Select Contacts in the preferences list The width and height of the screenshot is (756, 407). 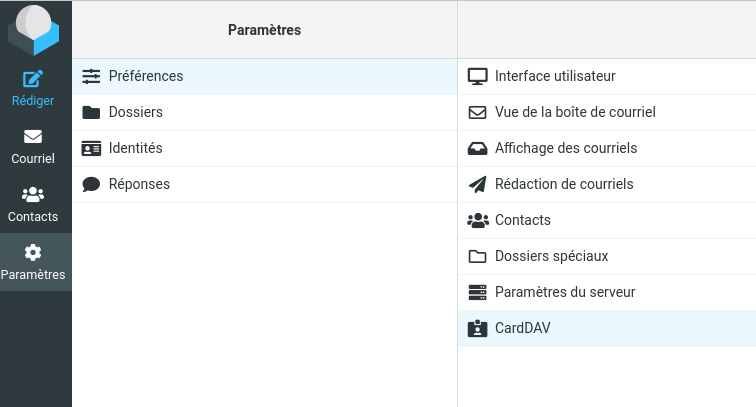pos(523,220)
